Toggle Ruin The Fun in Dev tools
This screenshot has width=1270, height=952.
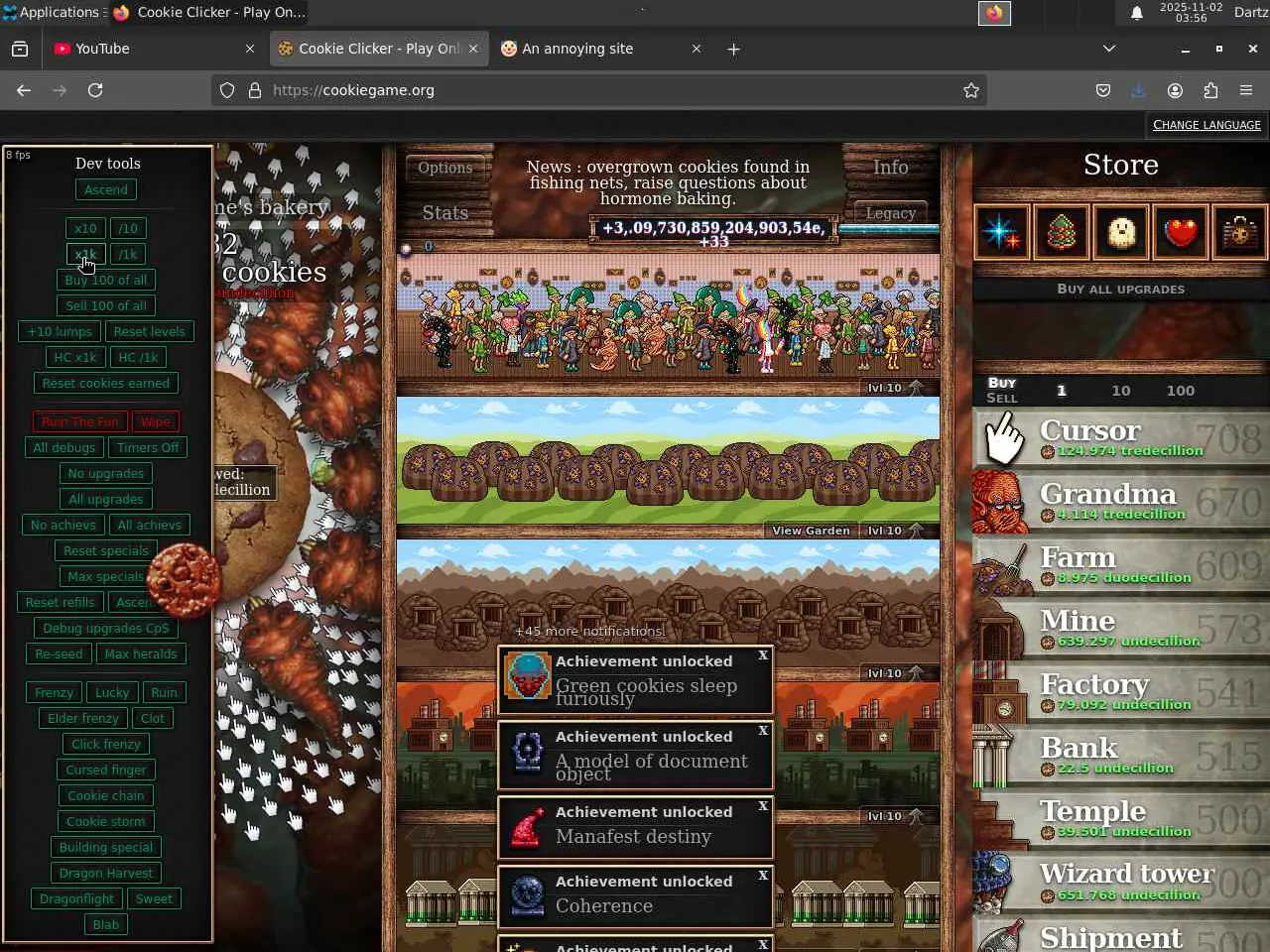coord(80,421)
